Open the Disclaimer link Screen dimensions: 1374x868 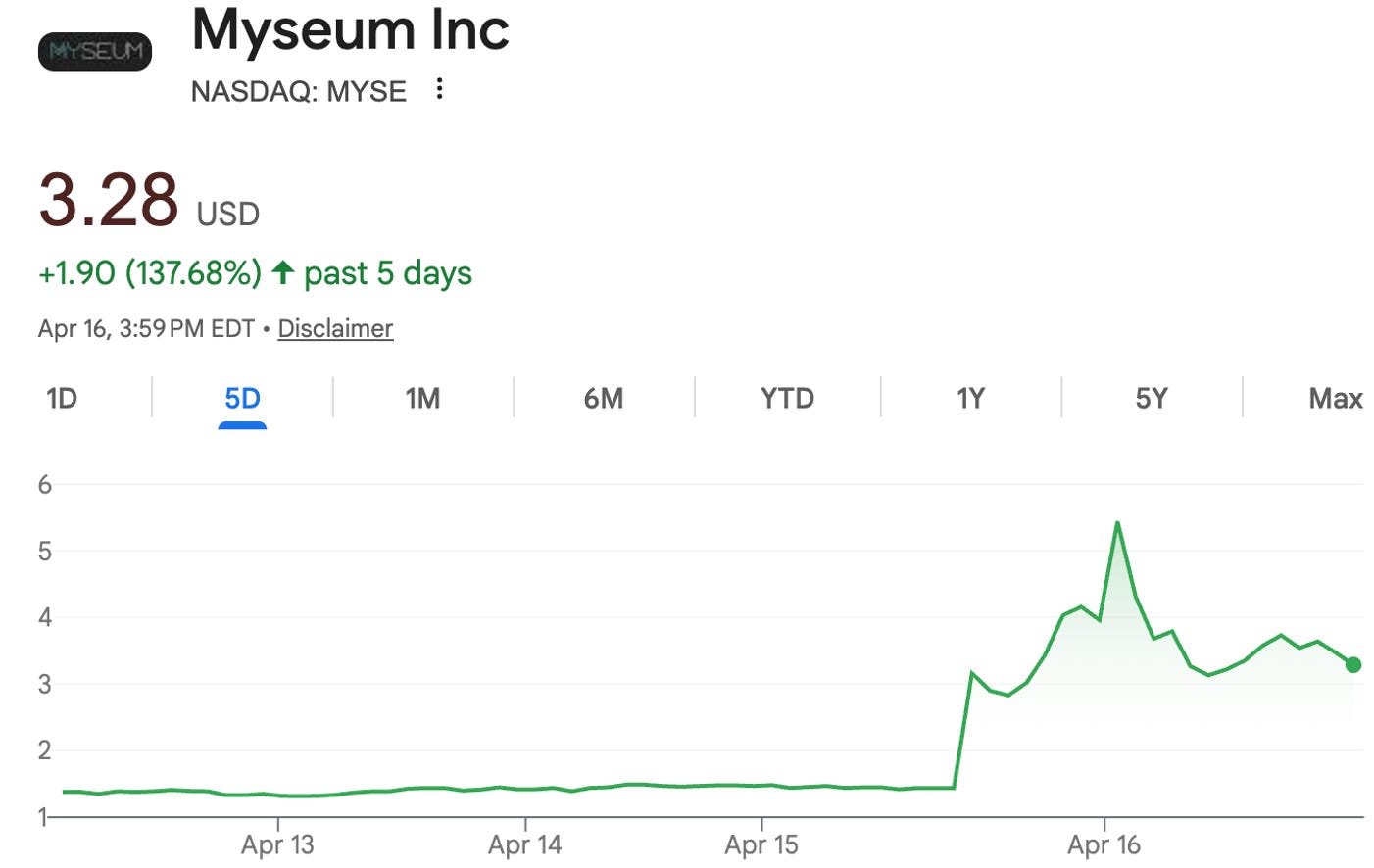click(x=335, y=328)
